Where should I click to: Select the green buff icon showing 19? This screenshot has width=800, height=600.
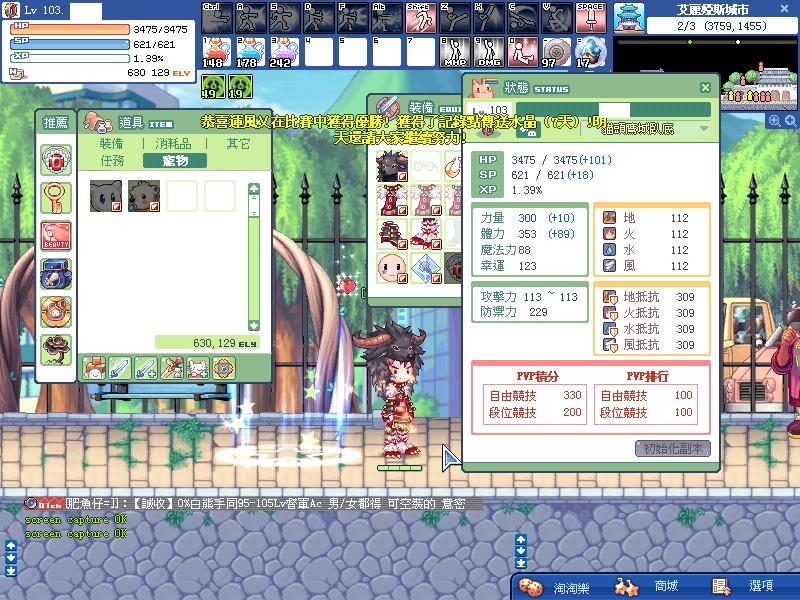pyautogui.click(x=240, y=86)
